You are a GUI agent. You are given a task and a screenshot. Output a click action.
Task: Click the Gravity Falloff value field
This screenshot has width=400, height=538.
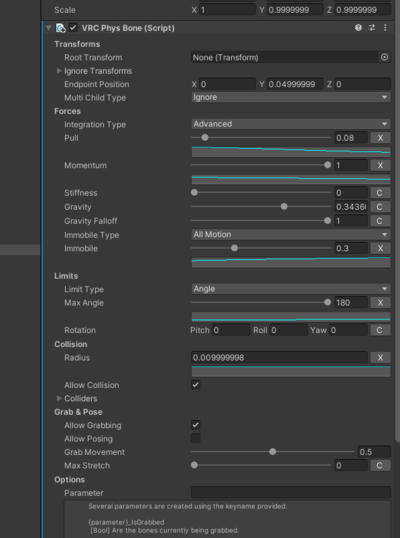point(351,221)
